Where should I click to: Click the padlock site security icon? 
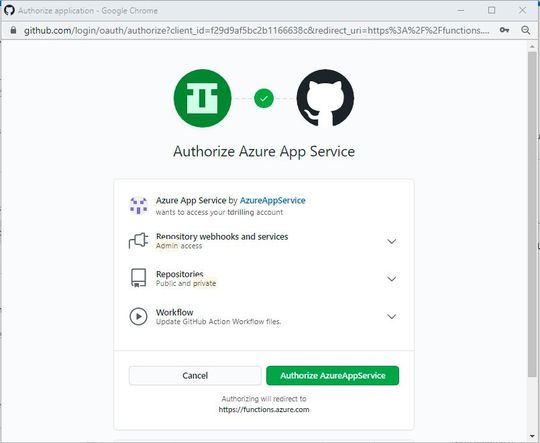(x=13, y=30)
